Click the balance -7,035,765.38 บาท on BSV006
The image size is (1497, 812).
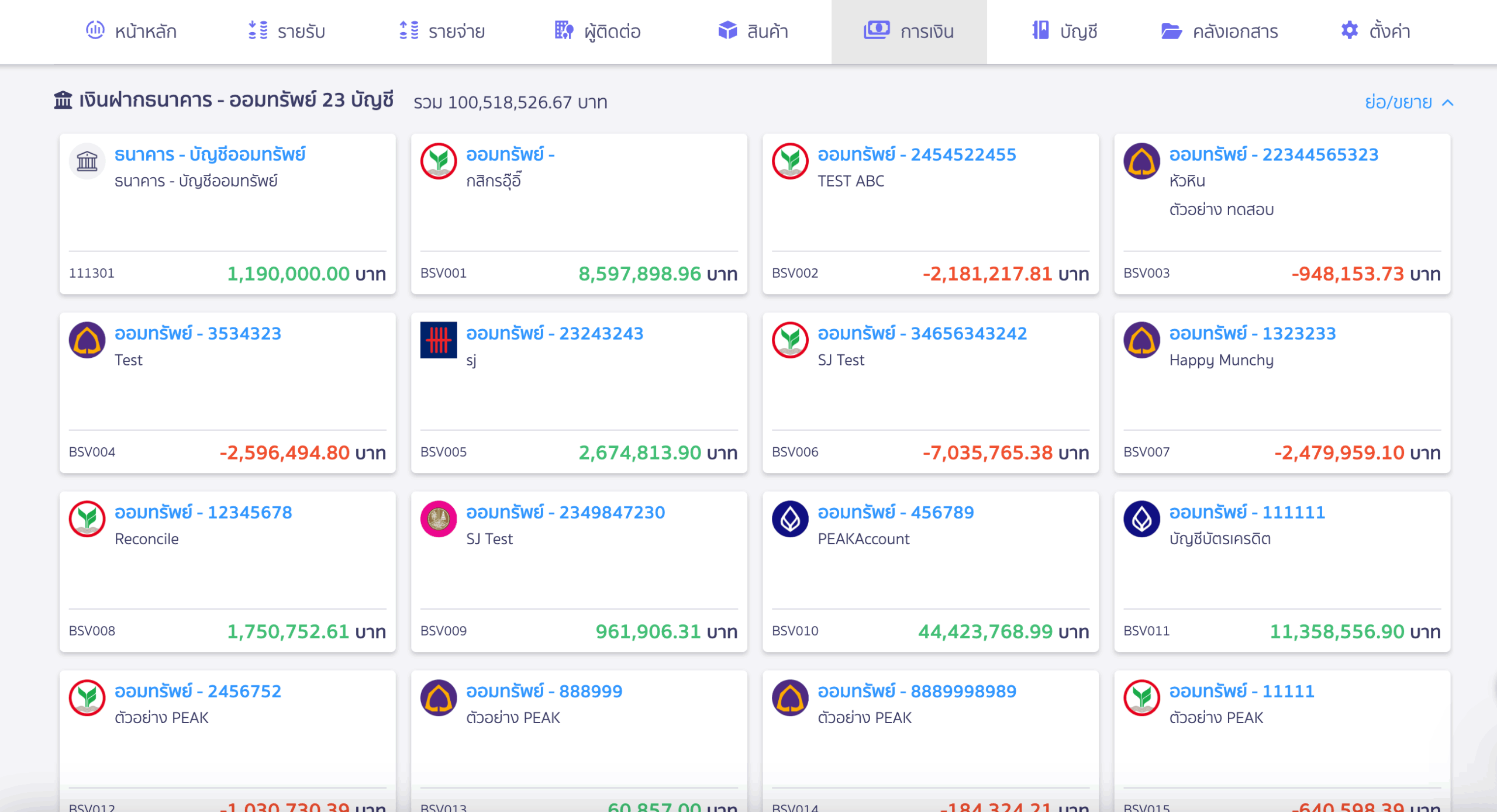(1005, 452)
